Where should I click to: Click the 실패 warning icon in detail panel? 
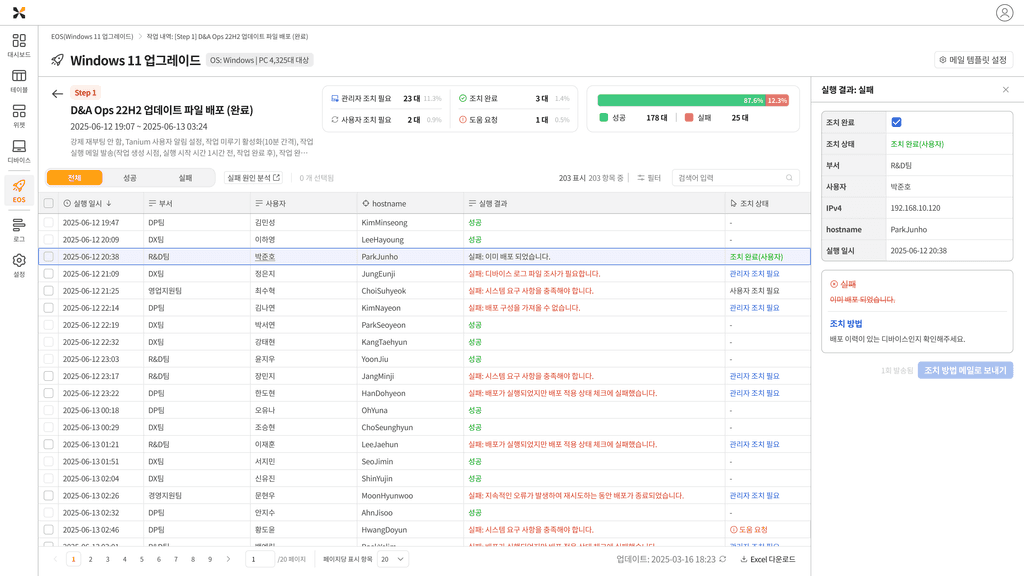tap(834, 284)
